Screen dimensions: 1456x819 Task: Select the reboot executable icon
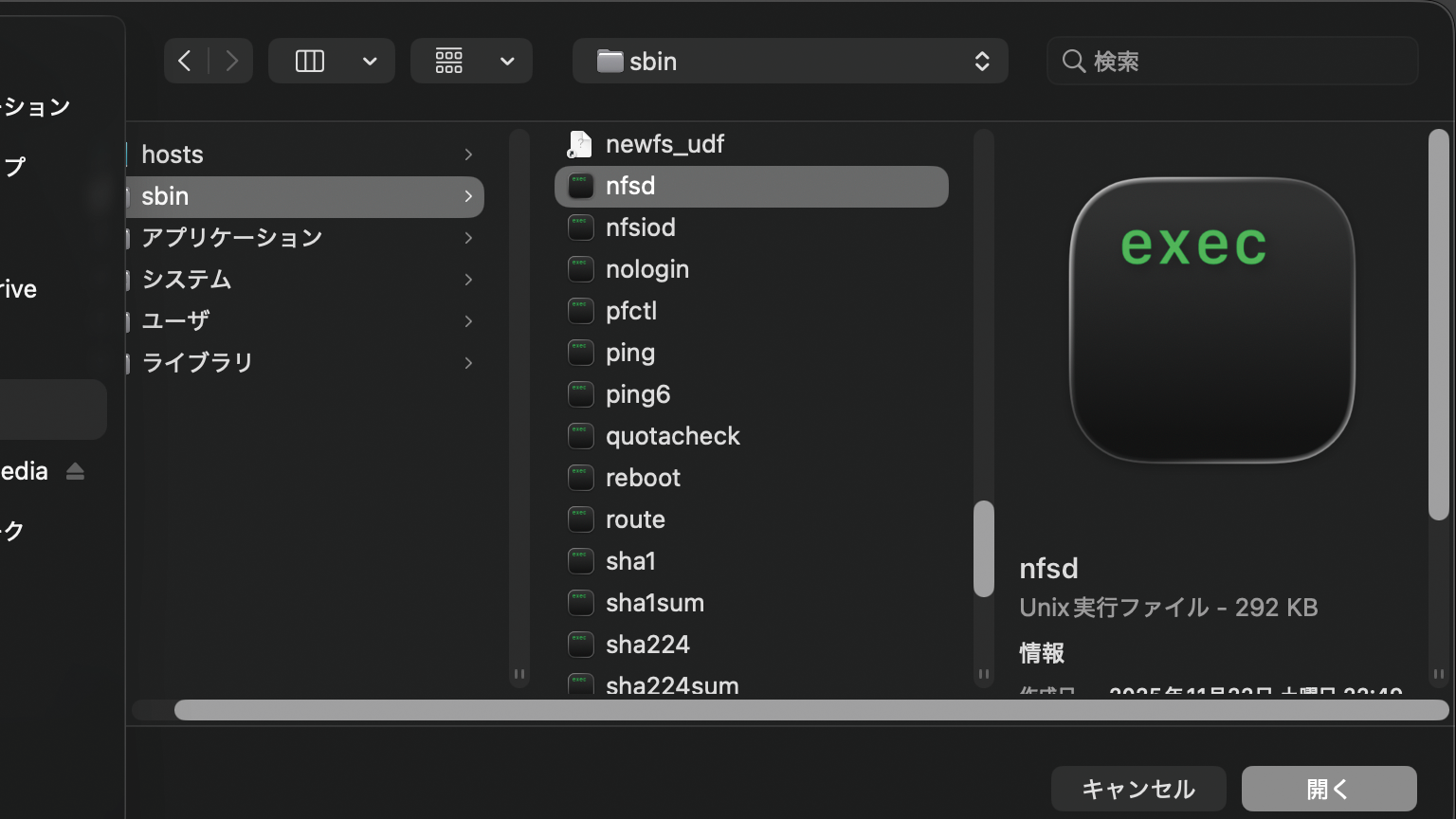pos(580,478)
